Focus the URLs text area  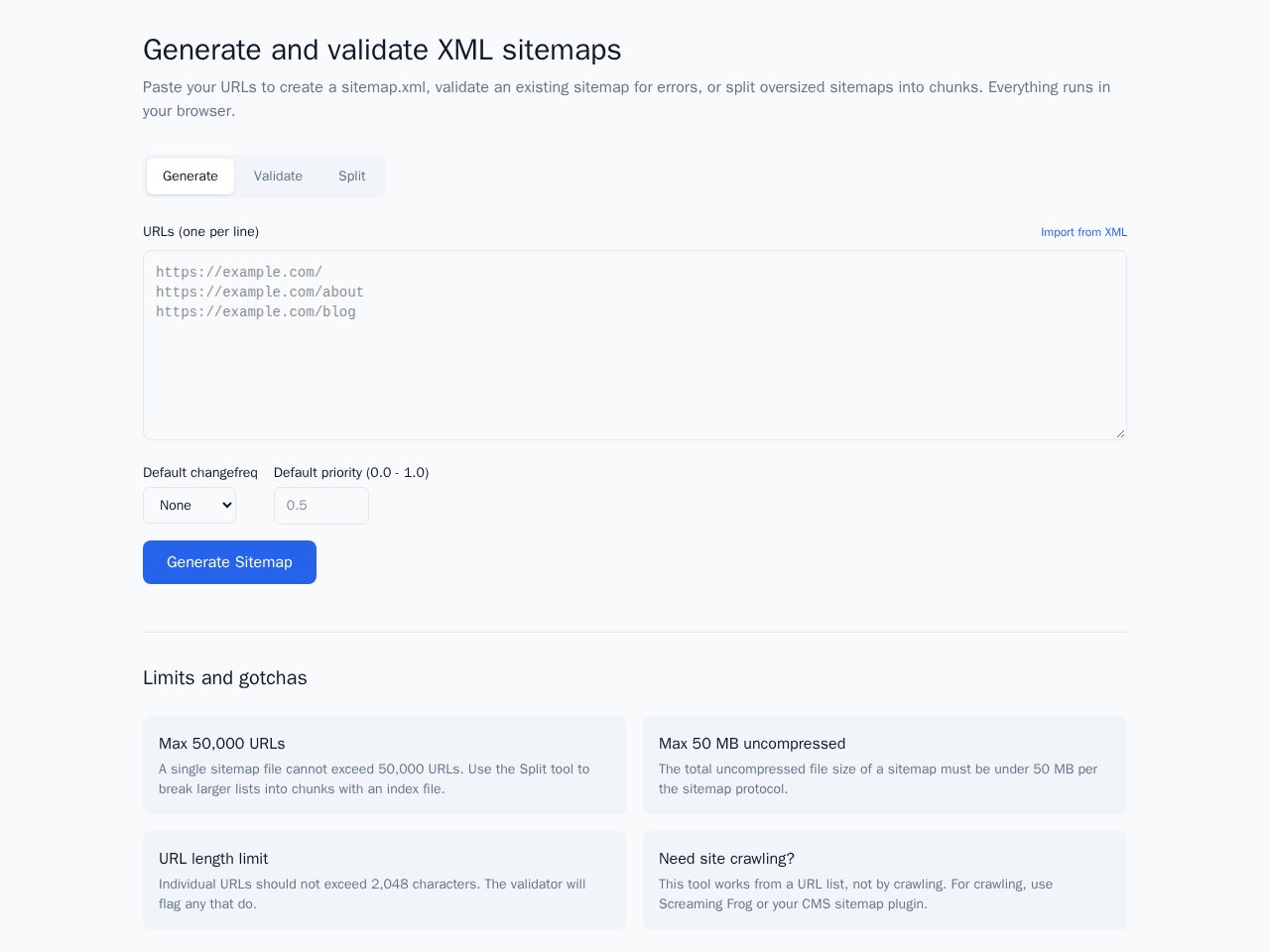(x=635, y=345)
